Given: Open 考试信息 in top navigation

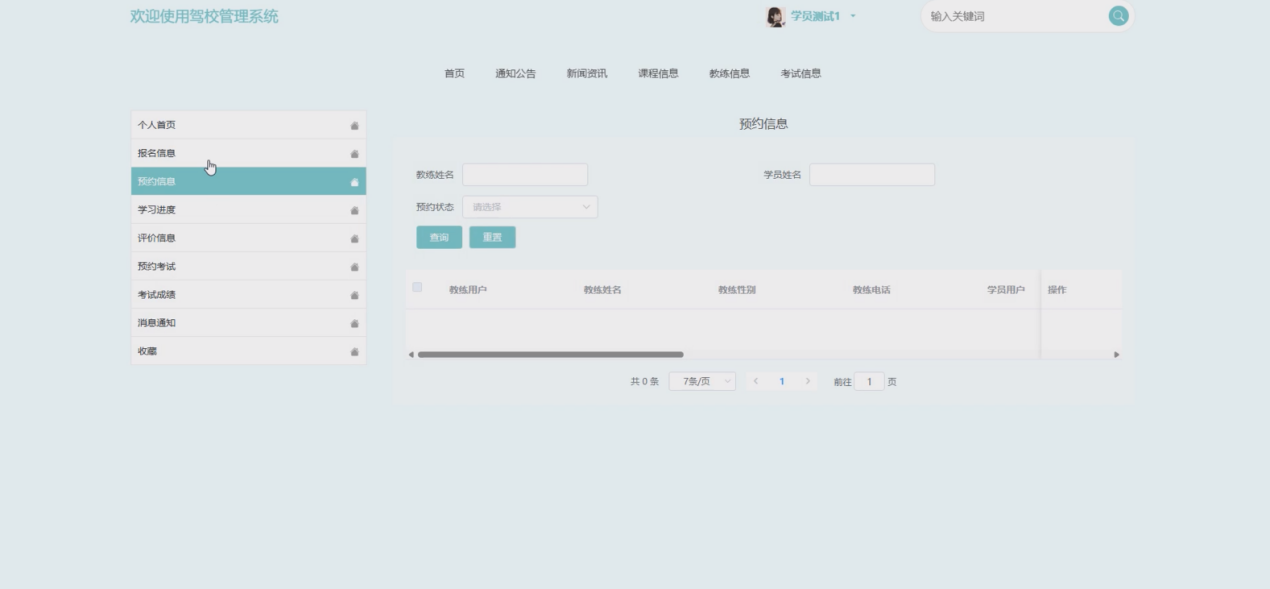Looking at the screenshot, I should click(x=801, y=73).
